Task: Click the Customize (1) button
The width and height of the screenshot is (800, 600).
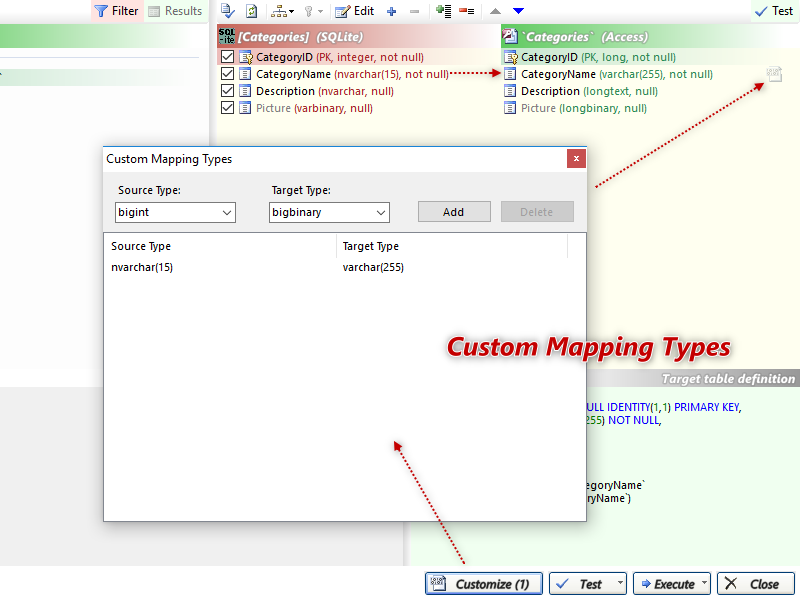Action: click(484, 584)
